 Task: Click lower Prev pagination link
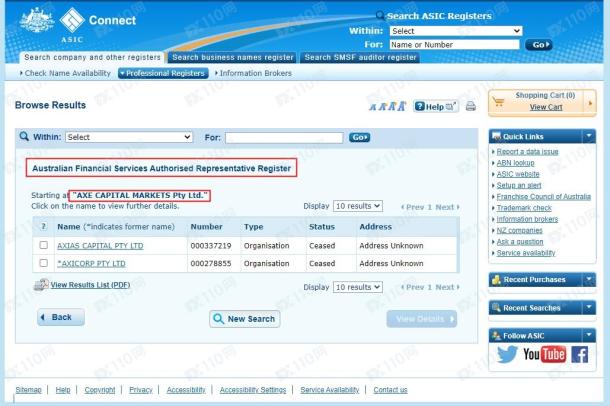[412, 287]
